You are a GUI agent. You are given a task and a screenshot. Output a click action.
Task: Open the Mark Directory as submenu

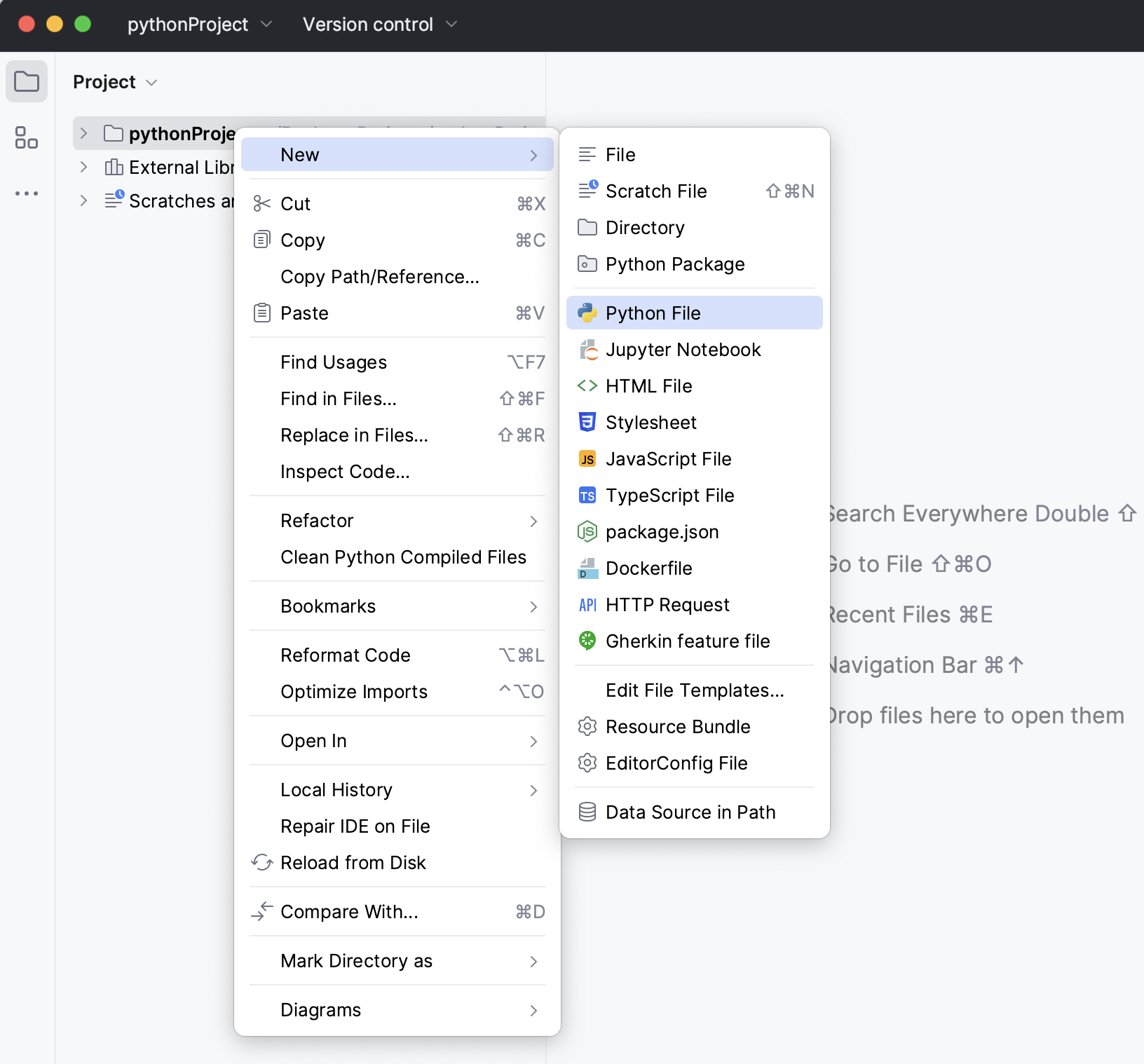(355, 961)
